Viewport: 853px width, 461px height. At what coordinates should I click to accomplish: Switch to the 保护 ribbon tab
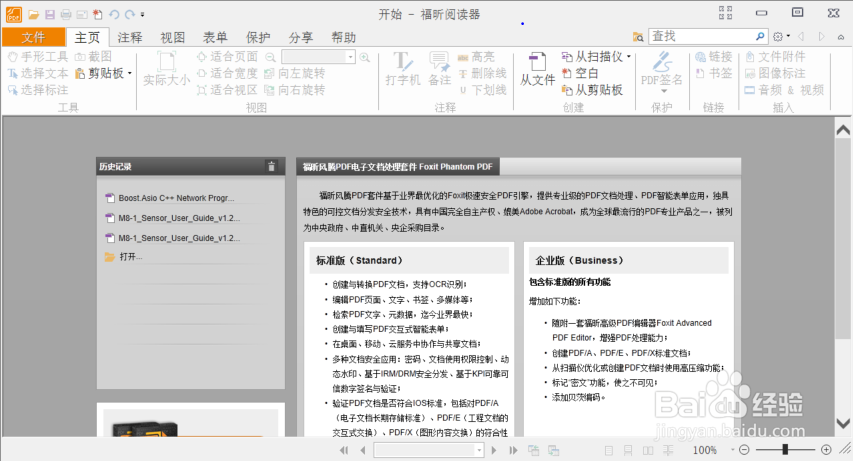258,37
